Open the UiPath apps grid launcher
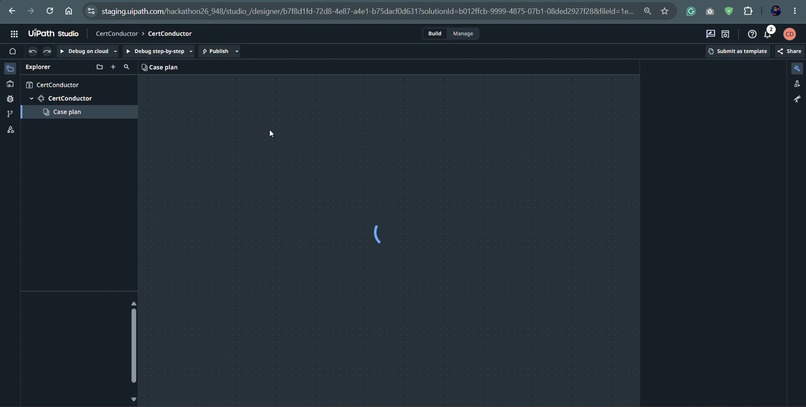Image resolution: width=806 pixels, height=407 pixels. click(14, 34)
